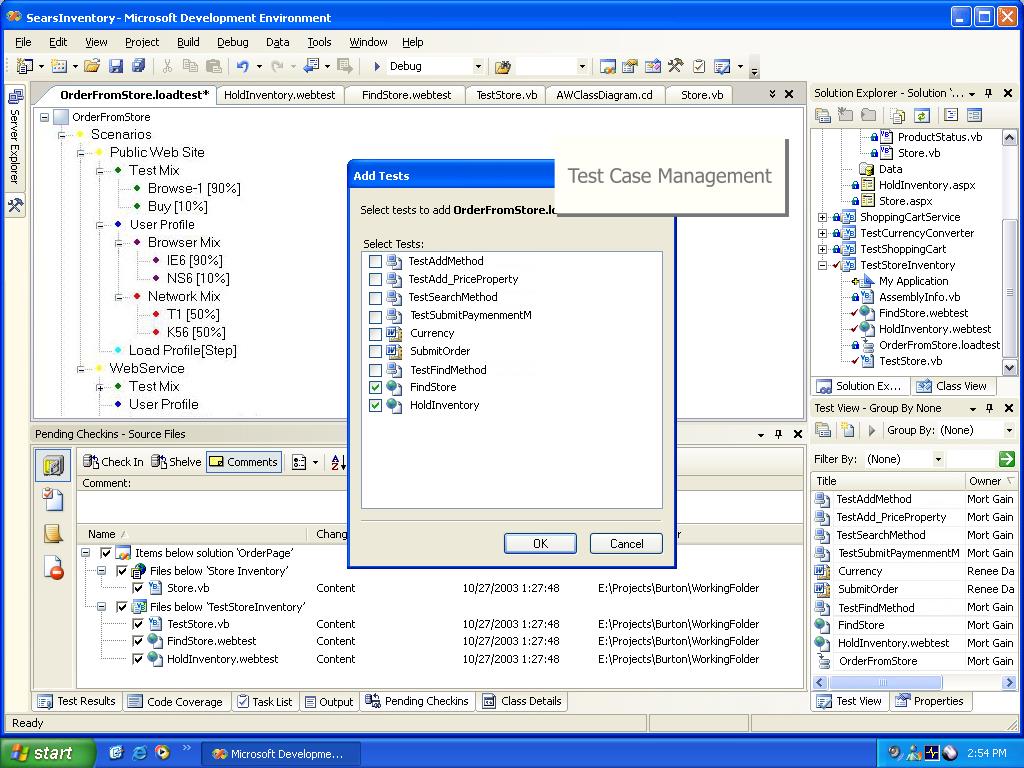Check the TestAddMethod checkbox
1024x768 pixels.
coord(376,261)
